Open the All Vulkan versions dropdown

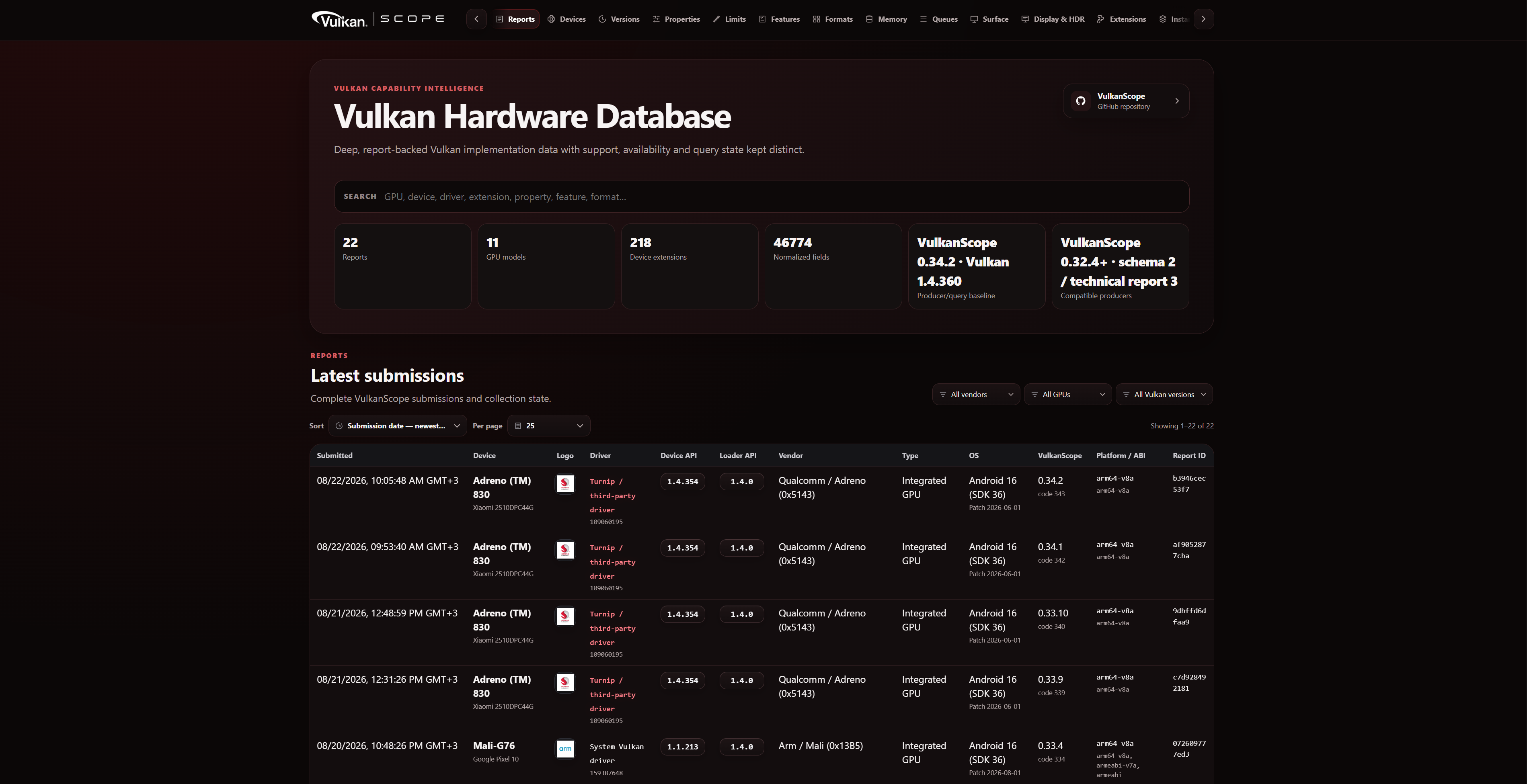[1164, 394]
